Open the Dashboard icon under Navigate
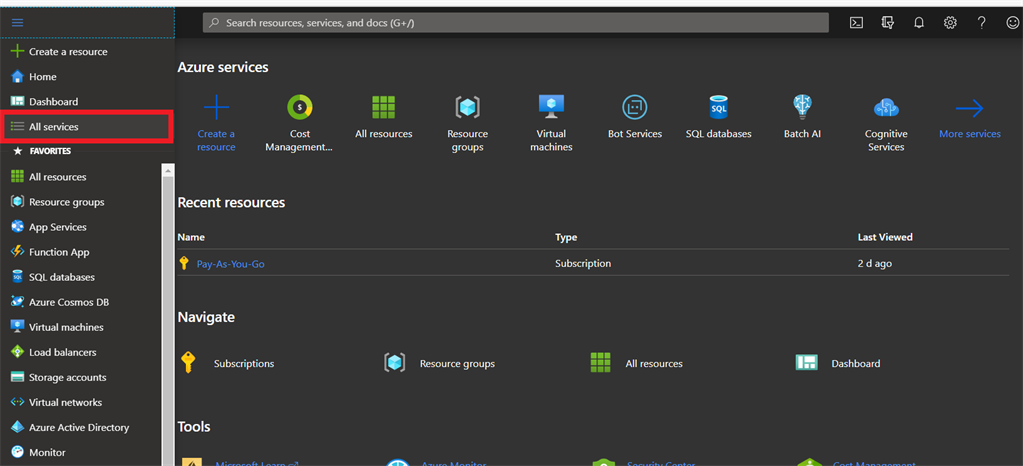This screenshot has height=466, width=1023. tap(806, 363)
